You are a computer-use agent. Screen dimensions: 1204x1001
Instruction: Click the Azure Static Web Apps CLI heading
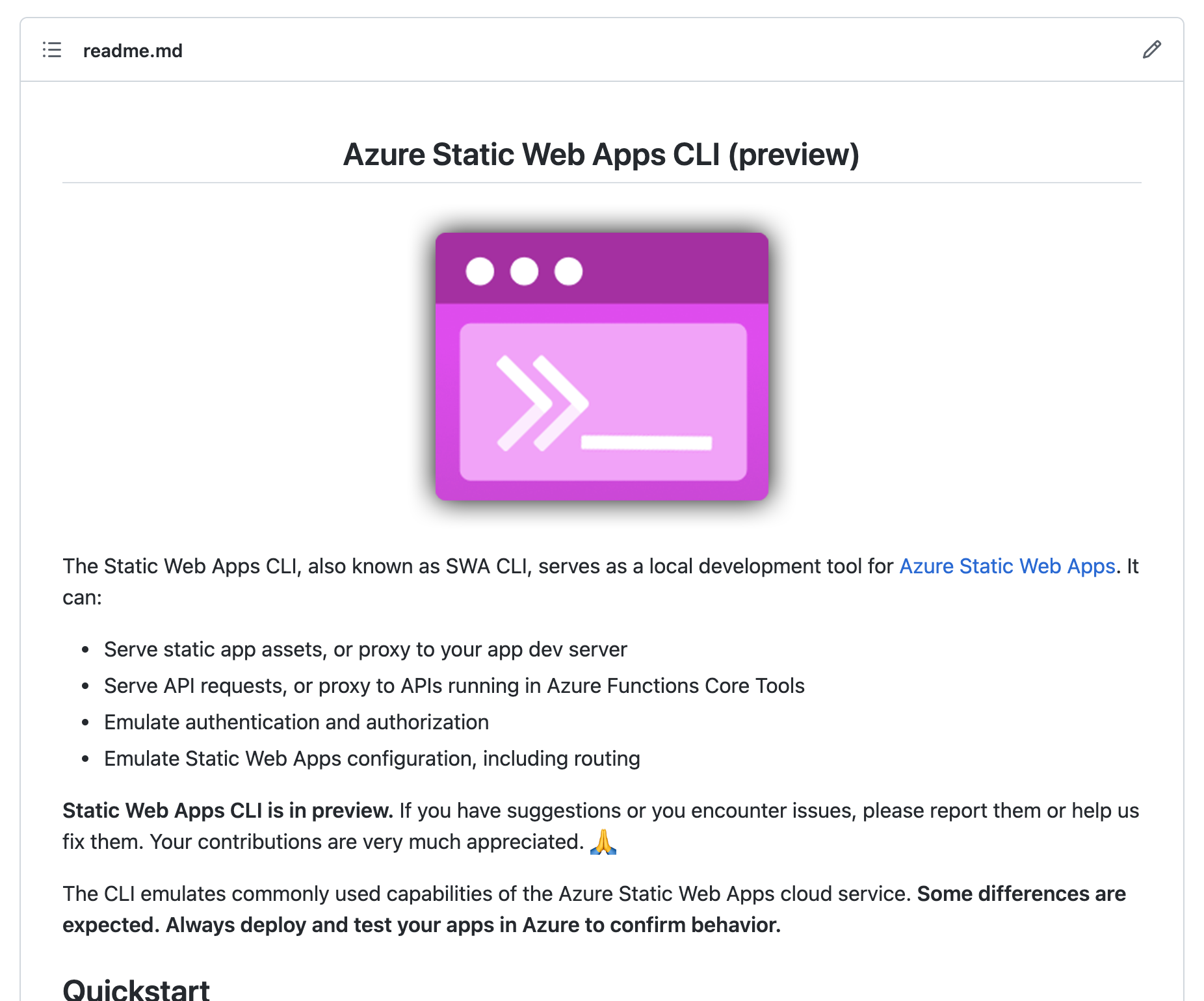click(601, 155)
